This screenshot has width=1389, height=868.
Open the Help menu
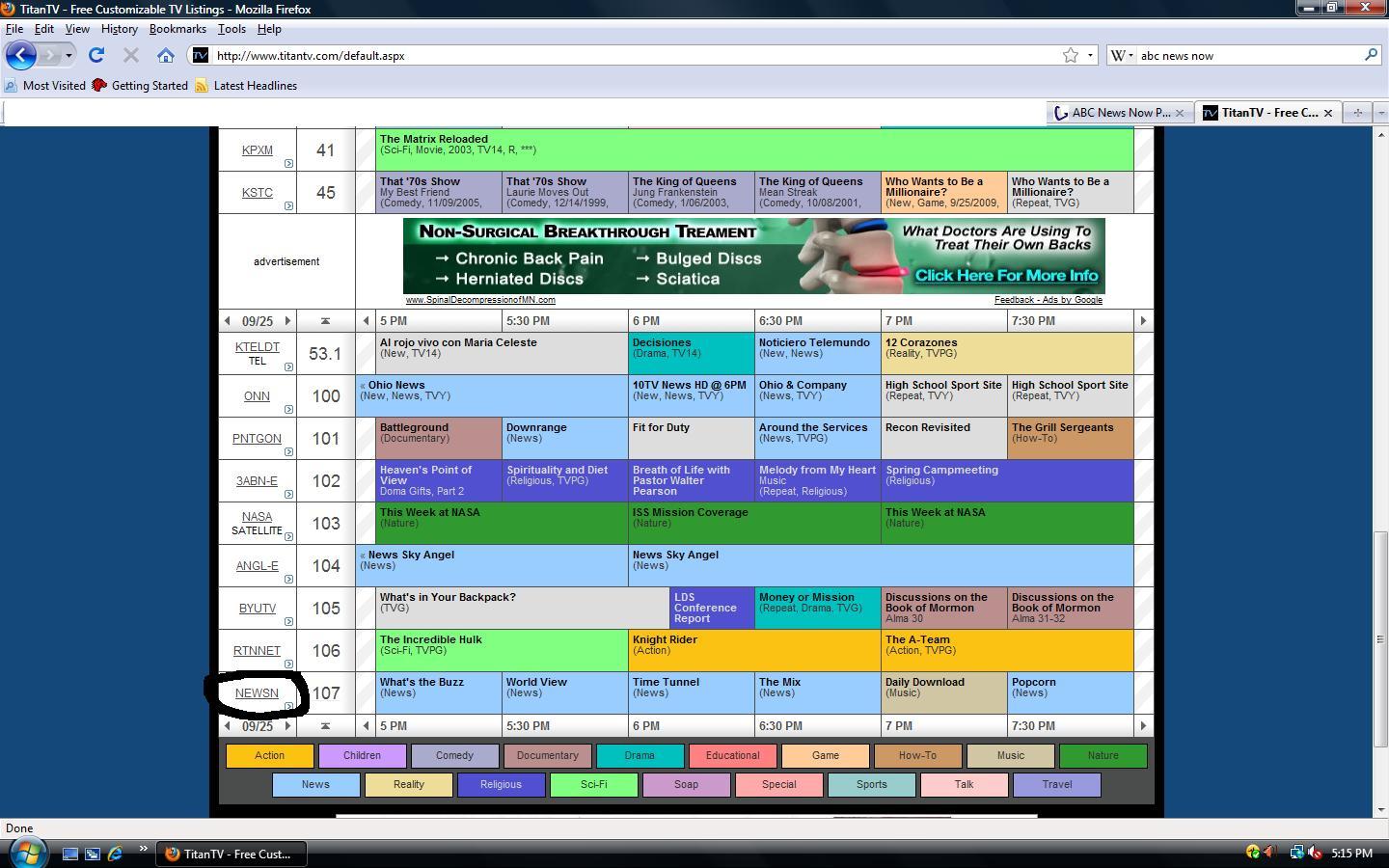(x=269, y=29)
